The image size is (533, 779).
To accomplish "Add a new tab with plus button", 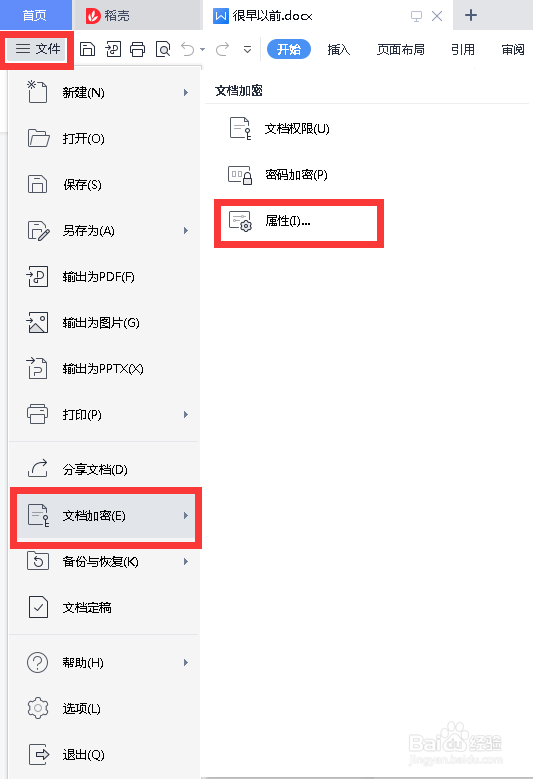I will pos(471,15).
